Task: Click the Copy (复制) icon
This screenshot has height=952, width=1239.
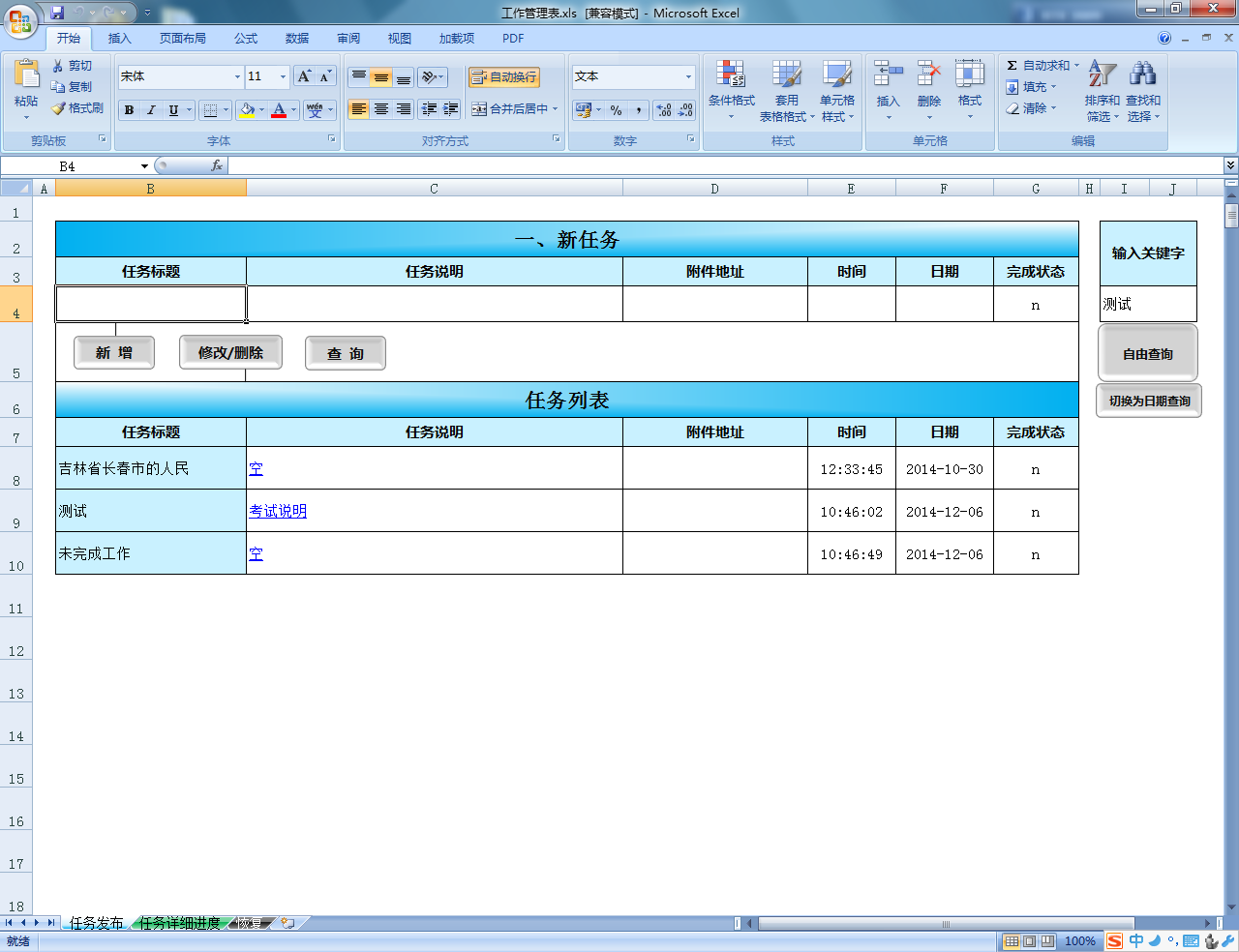Action: pyautogui.click(x=58, y=86)
